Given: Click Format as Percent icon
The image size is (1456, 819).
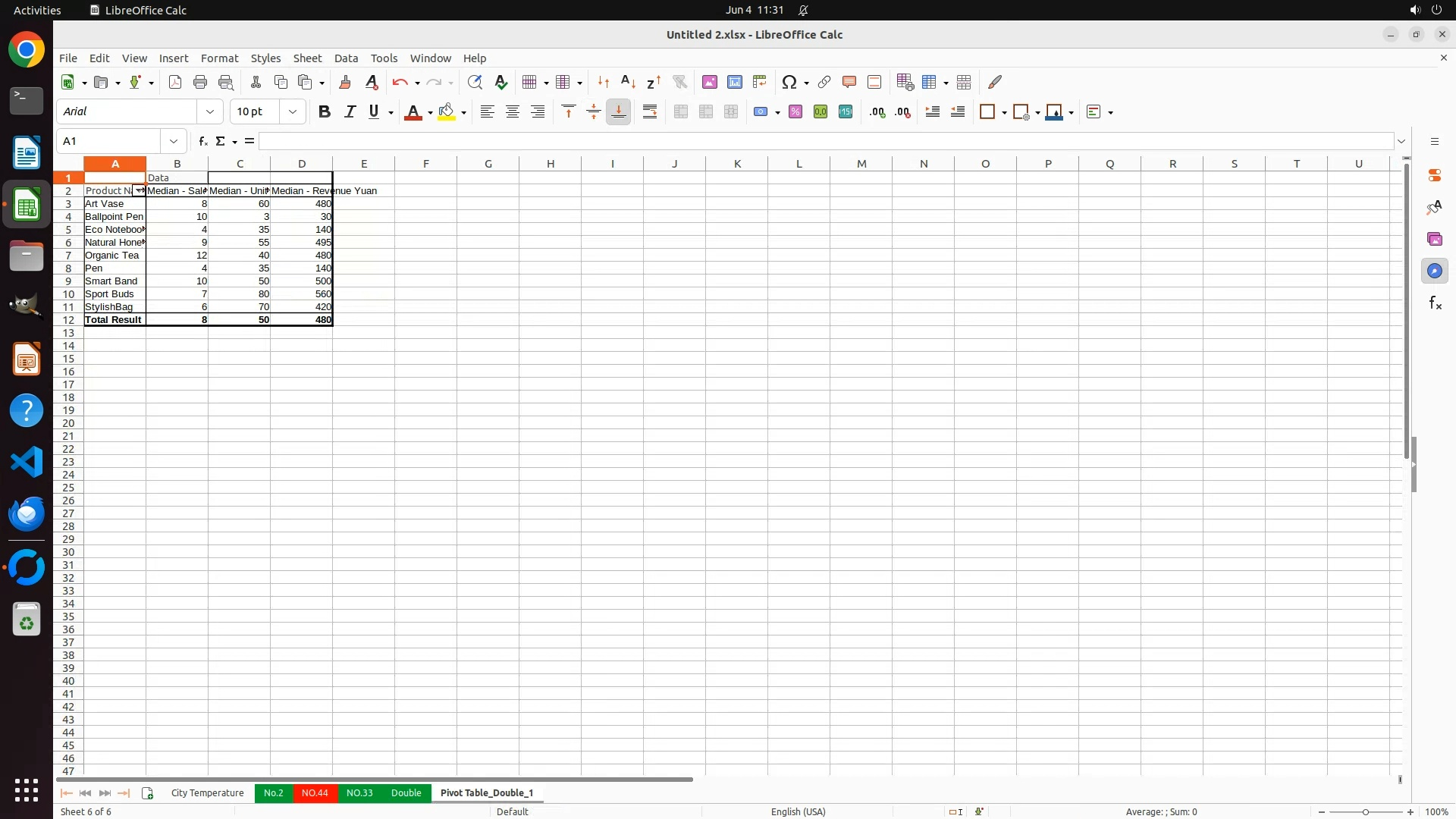Looking at the screenshot, I should click(795, 112).
